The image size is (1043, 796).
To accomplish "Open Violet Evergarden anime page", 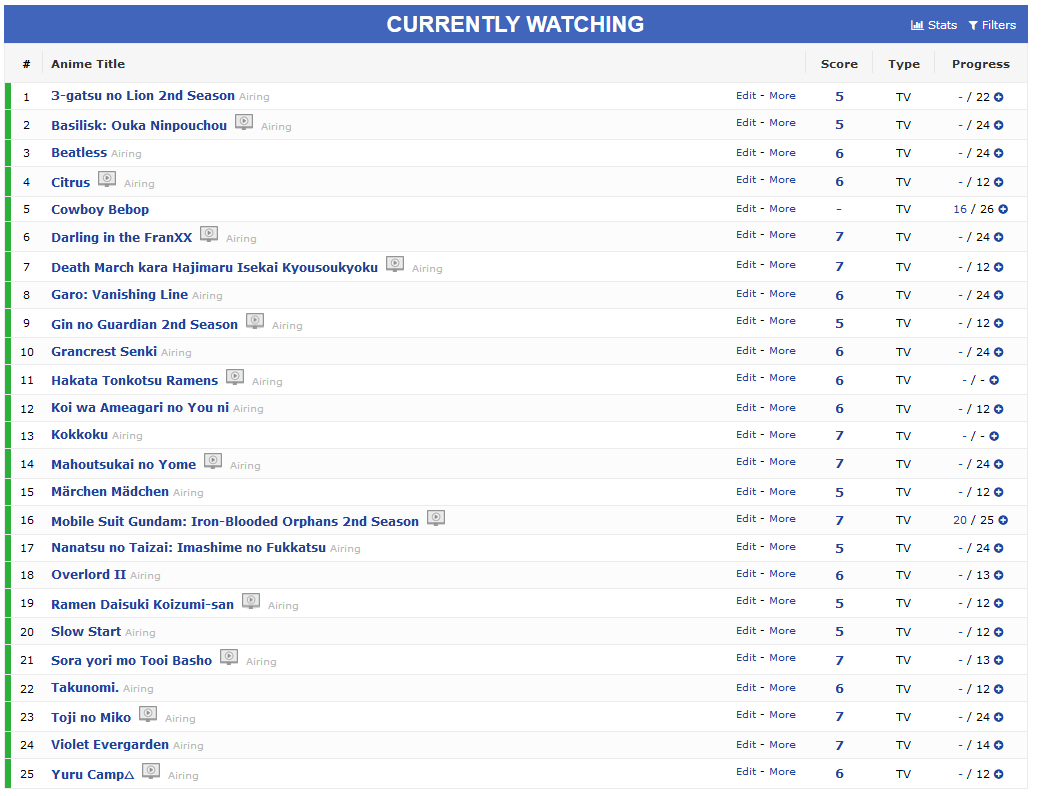I will 110,745.
